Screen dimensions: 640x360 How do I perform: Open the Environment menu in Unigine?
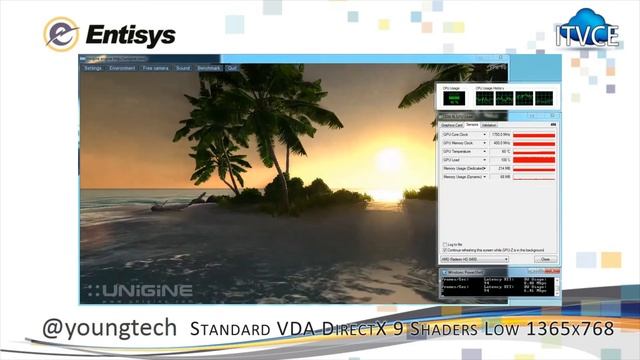pyautogui.click(x=122, y=68)
